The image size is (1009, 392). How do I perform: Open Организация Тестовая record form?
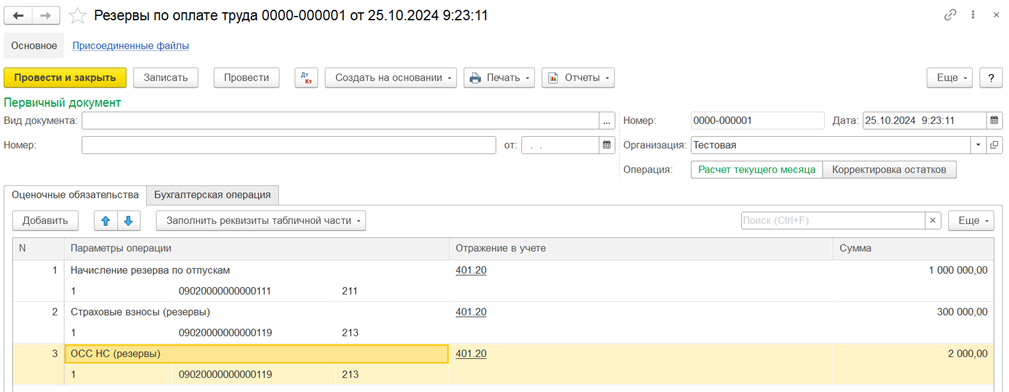point(994,145)
